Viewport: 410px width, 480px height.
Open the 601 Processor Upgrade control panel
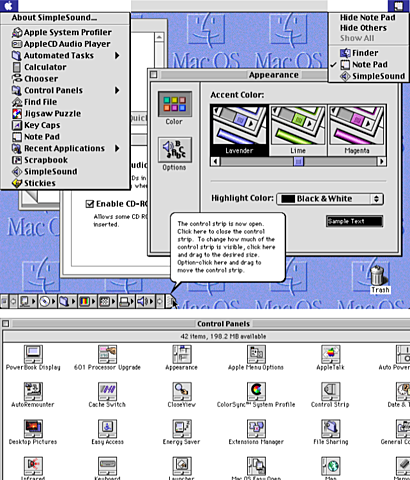[107, 354]
